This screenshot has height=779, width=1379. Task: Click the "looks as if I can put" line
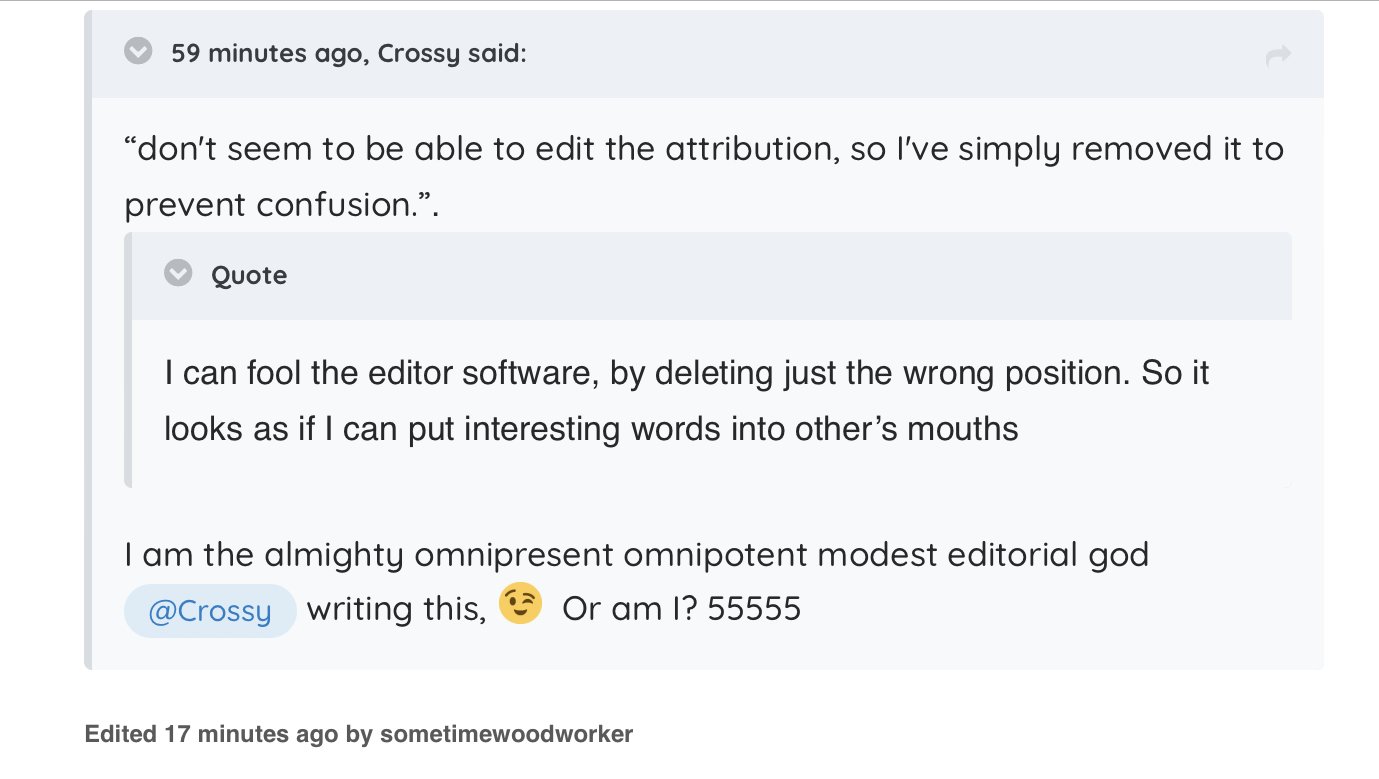pyautogui.click(x=590, y=429)
